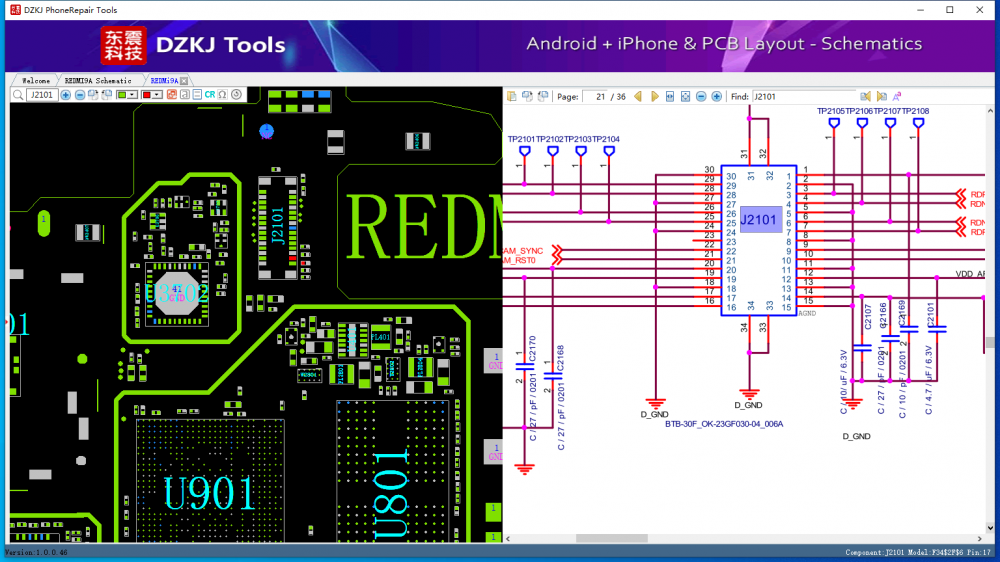The image size is (1000, 562).
Task: Toggle the CR display button
Action: (210, 95)
